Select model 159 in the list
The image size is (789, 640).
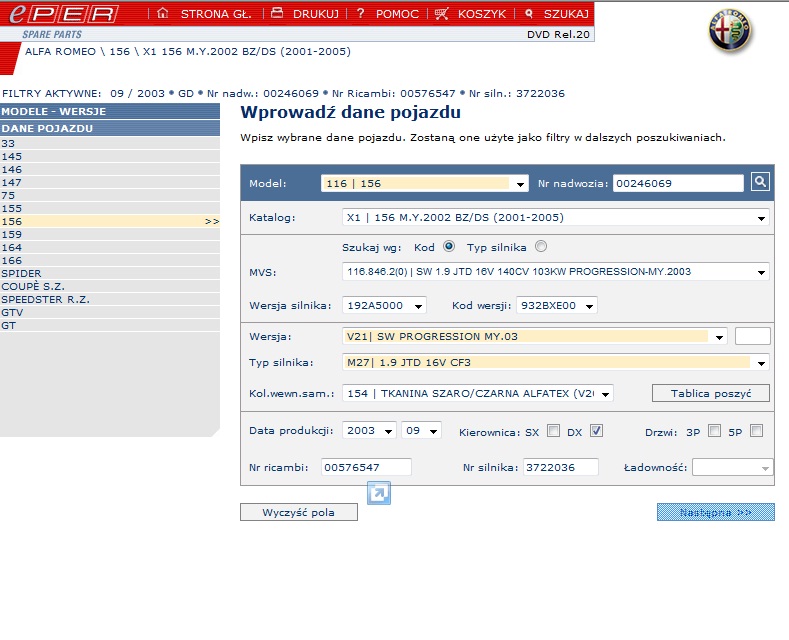110,234
